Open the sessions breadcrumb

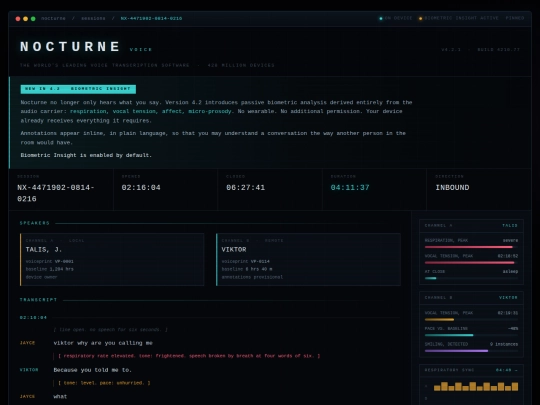93,18
